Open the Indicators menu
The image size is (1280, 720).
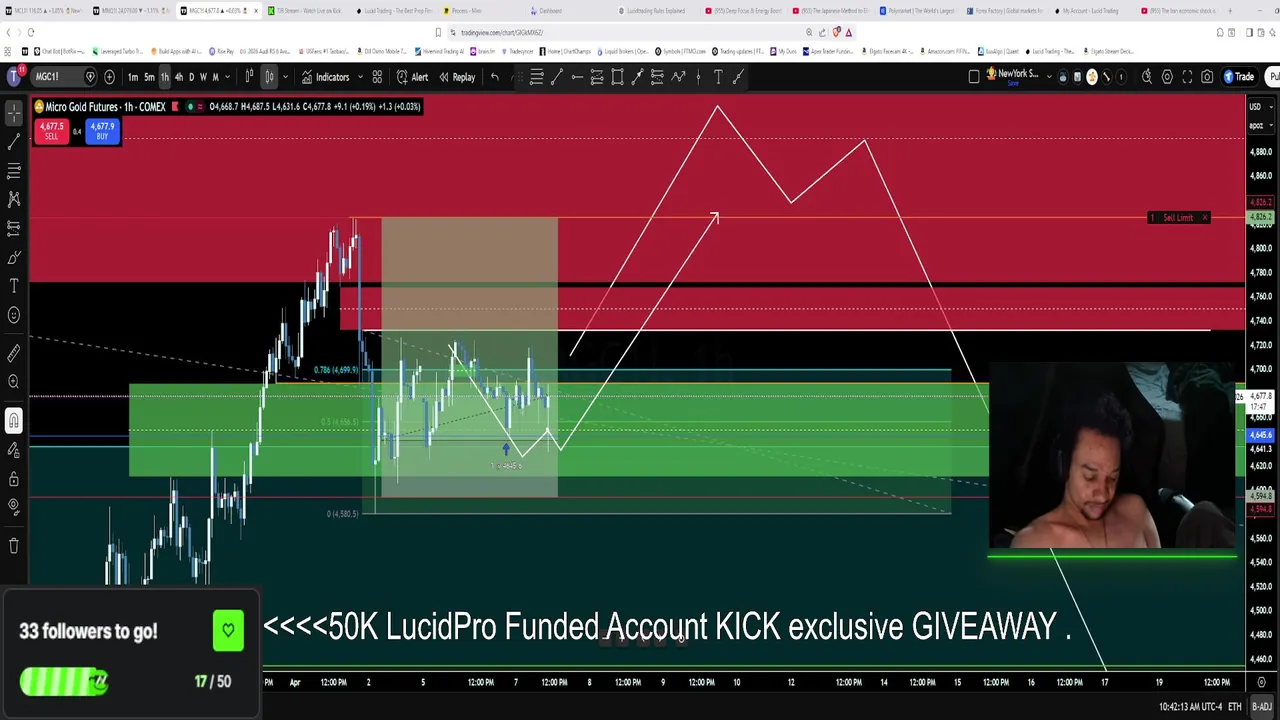[x=325, y=77]
